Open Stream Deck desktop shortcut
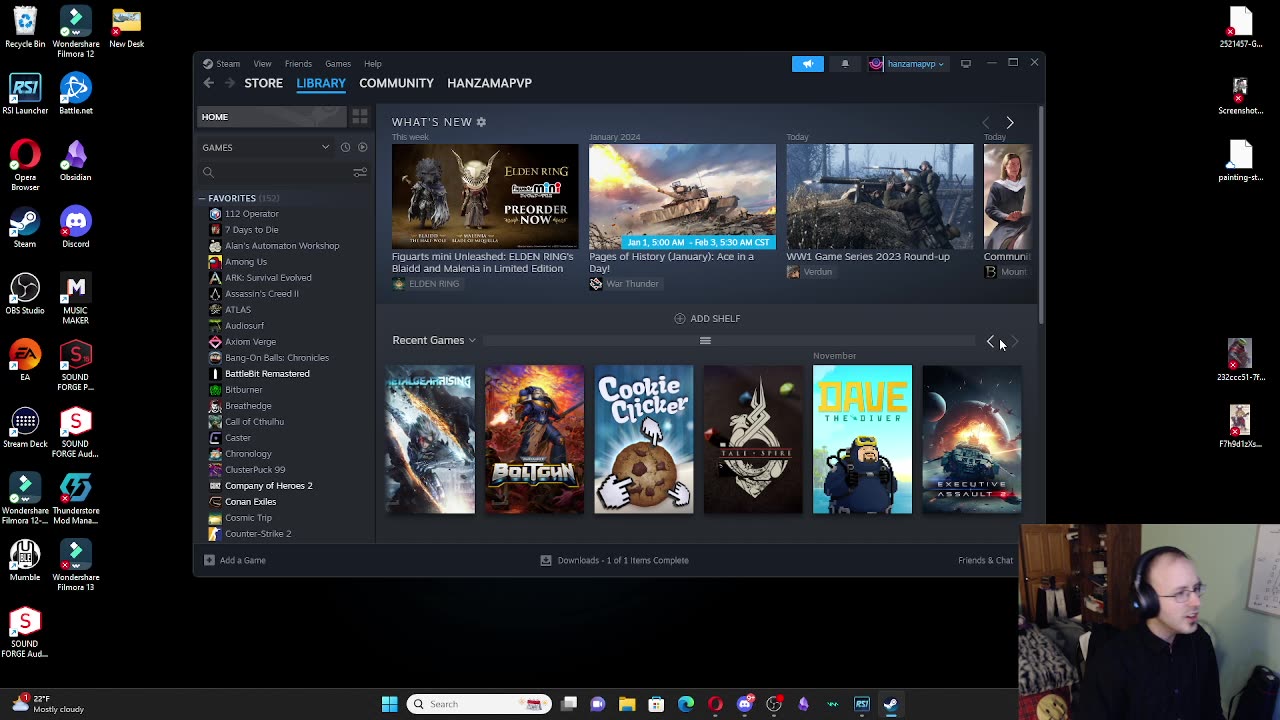The height and width of the screenshot is (720, 1280). point(25,428)
